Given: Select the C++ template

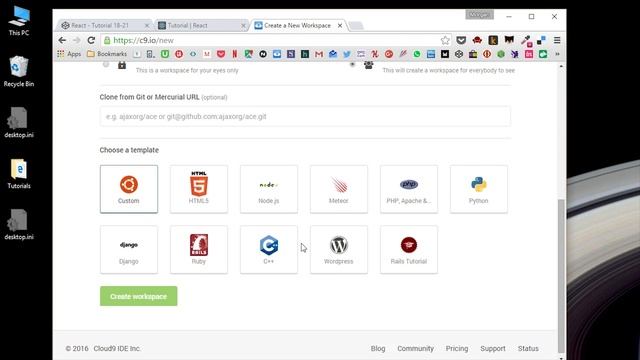Looking at the screenshot, I should [269, 249].
